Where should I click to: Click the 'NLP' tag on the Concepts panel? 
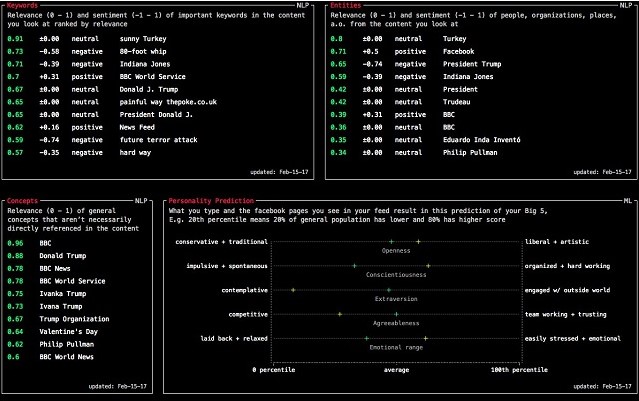(x=141, y=201)
